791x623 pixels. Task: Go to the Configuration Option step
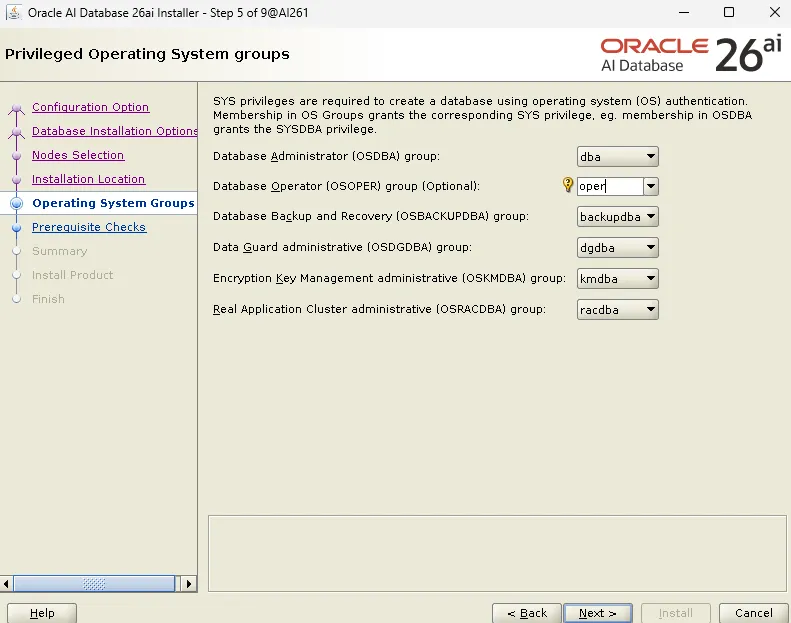pos(91,107)
